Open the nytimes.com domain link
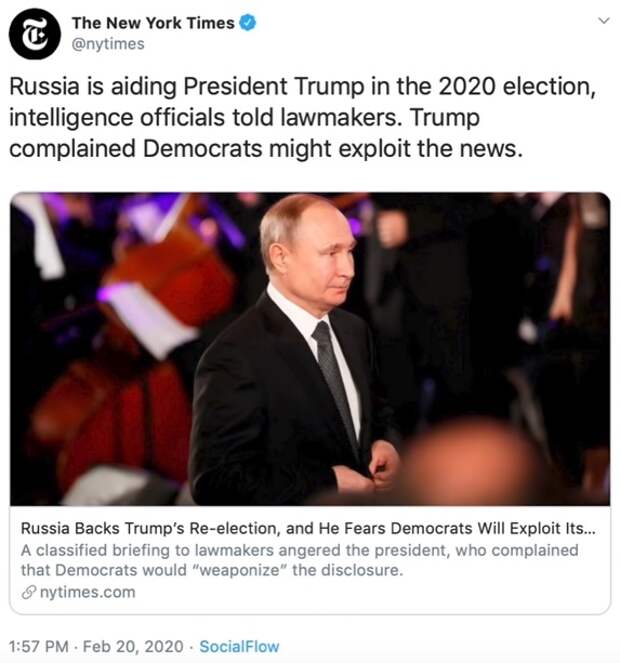620x663 pixels. click(x=85, y=592)
